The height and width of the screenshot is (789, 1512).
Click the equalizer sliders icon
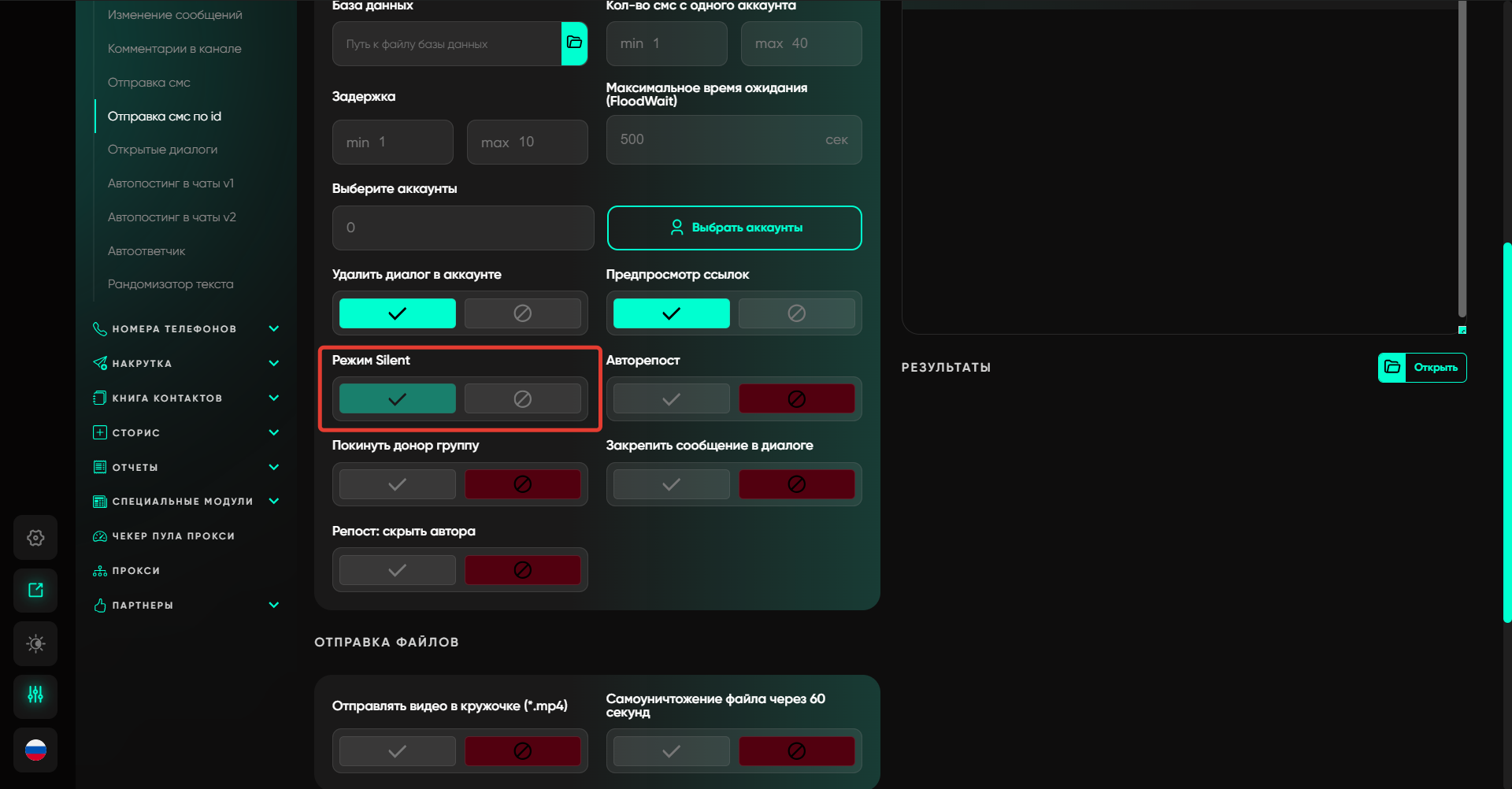pyautogui.click(x=35, y=695)
